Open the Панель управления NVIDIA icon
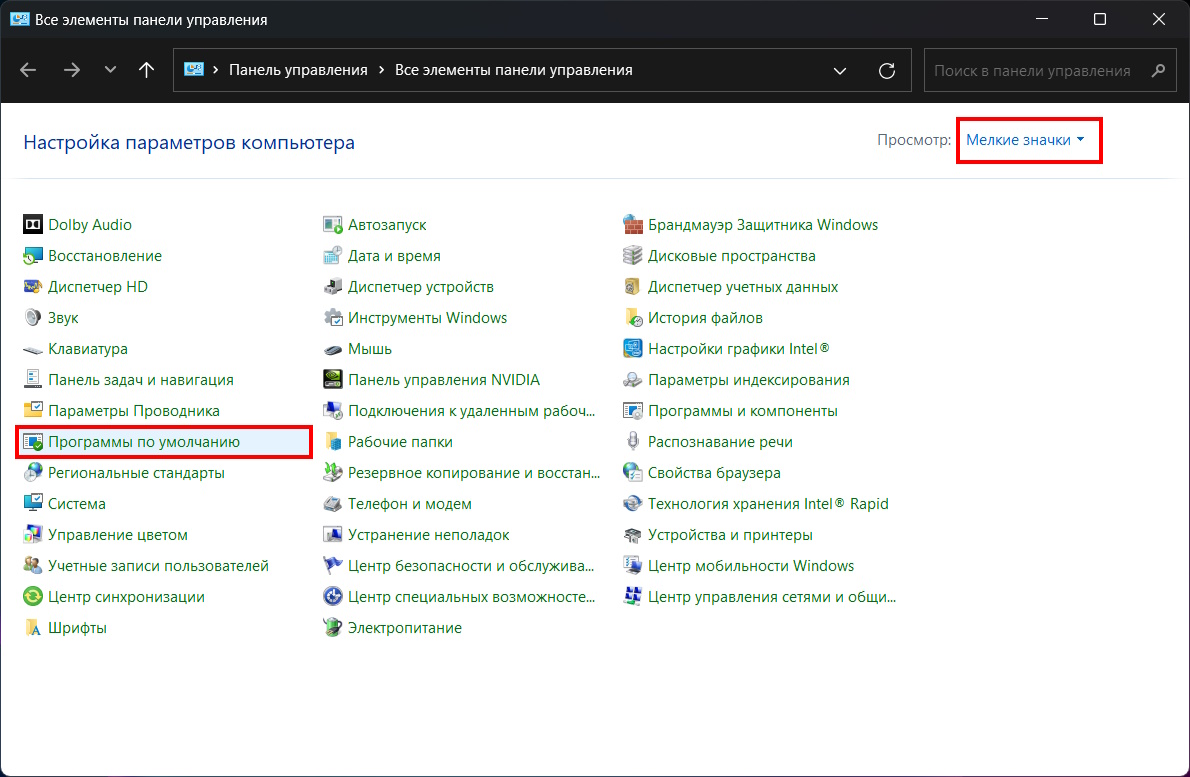1190x777 pixels. (332, 379)
